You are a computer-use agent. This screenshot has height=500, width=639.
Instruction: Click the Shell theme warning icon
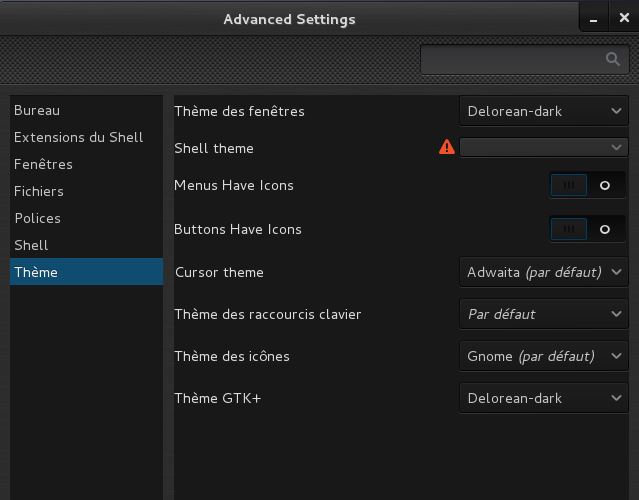click(447, 147)
